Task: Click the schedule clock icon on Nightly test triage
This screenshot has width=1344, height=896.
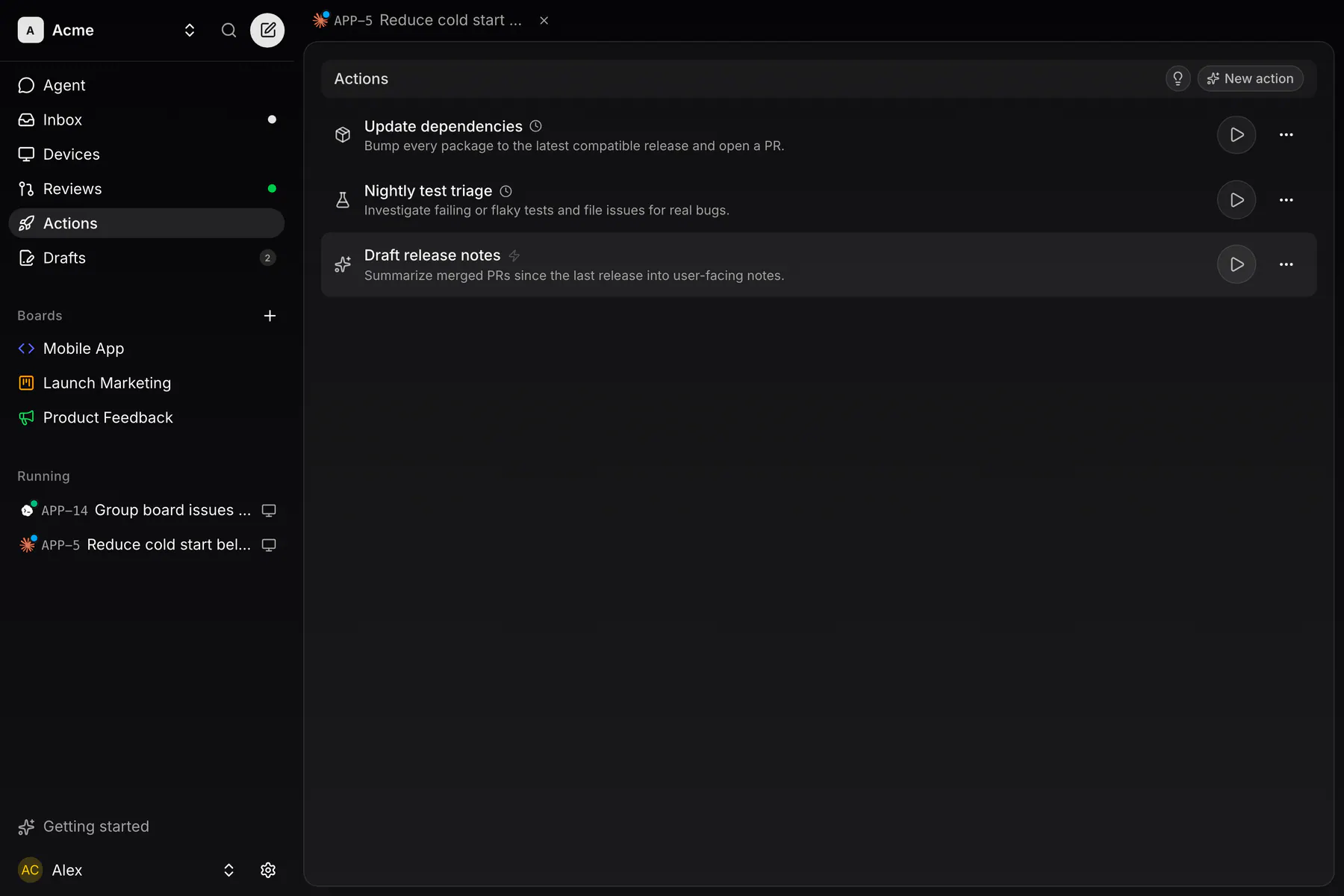Action: (x=505, y=191)
